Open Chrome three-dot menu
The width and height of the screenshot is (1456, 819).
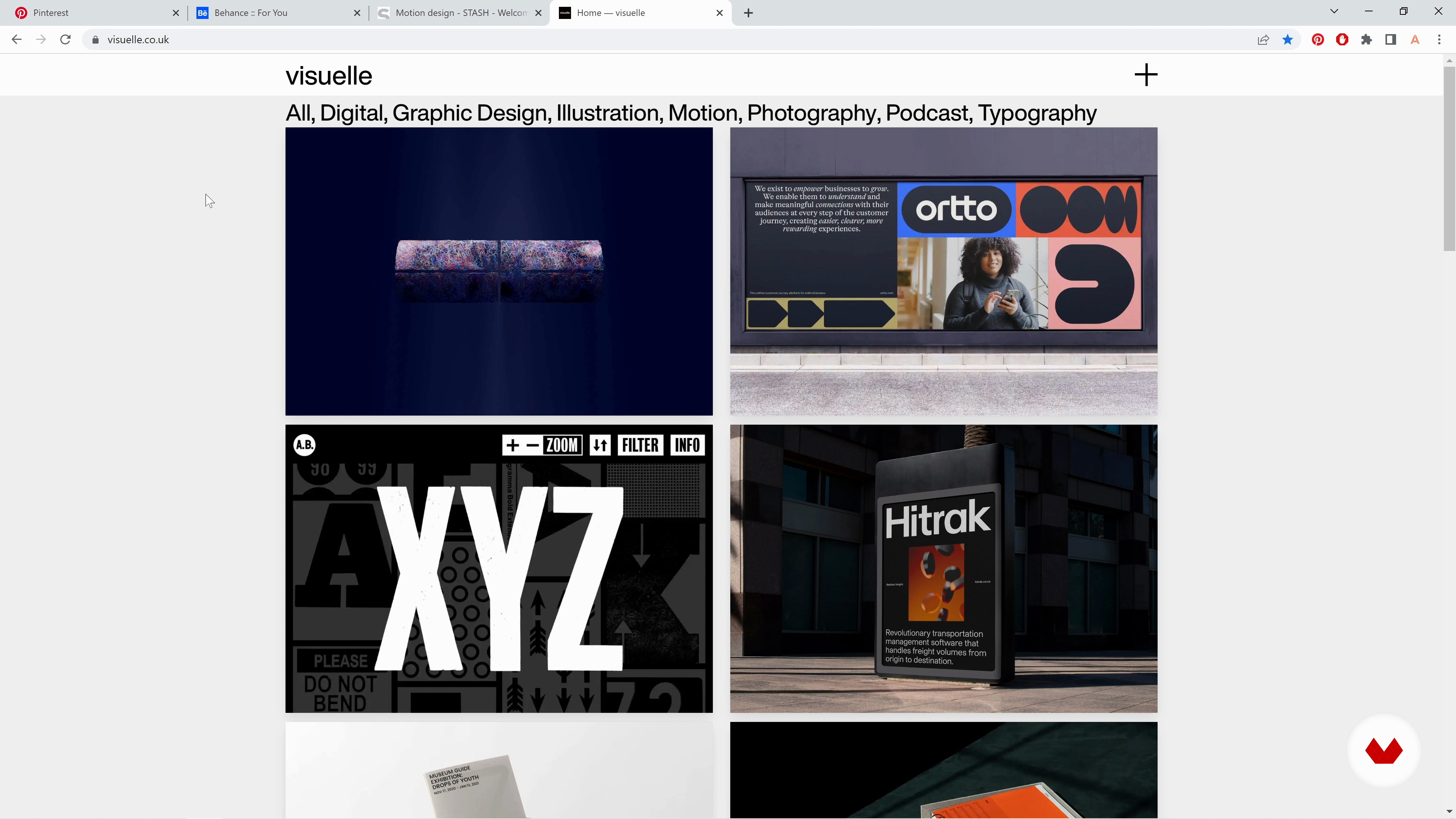coord(1440,39)
